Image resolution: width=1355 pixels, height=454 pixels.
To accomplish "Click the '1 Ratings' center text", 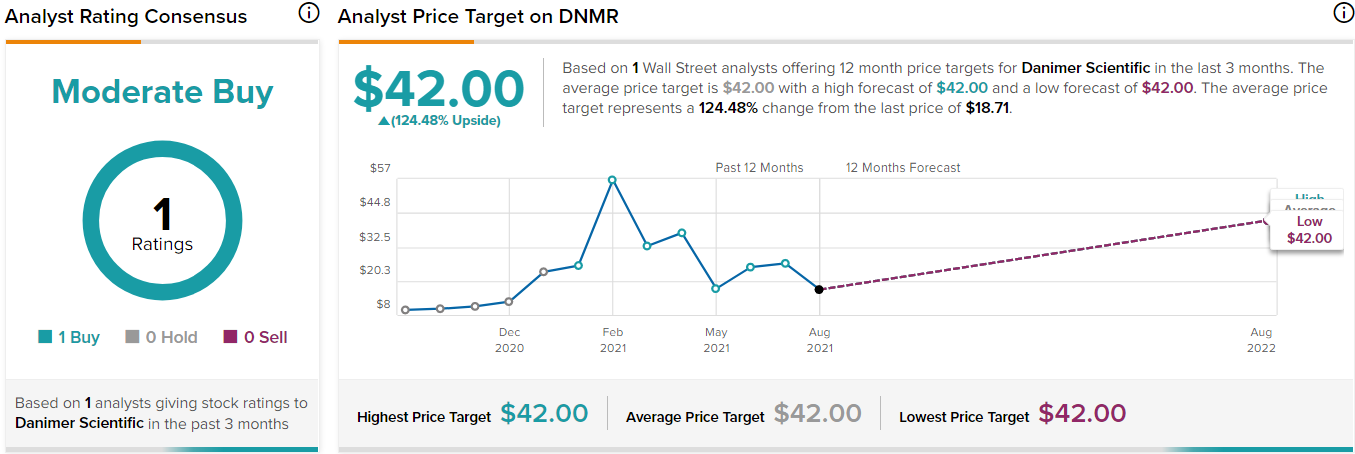I will [x=162, y=224].
